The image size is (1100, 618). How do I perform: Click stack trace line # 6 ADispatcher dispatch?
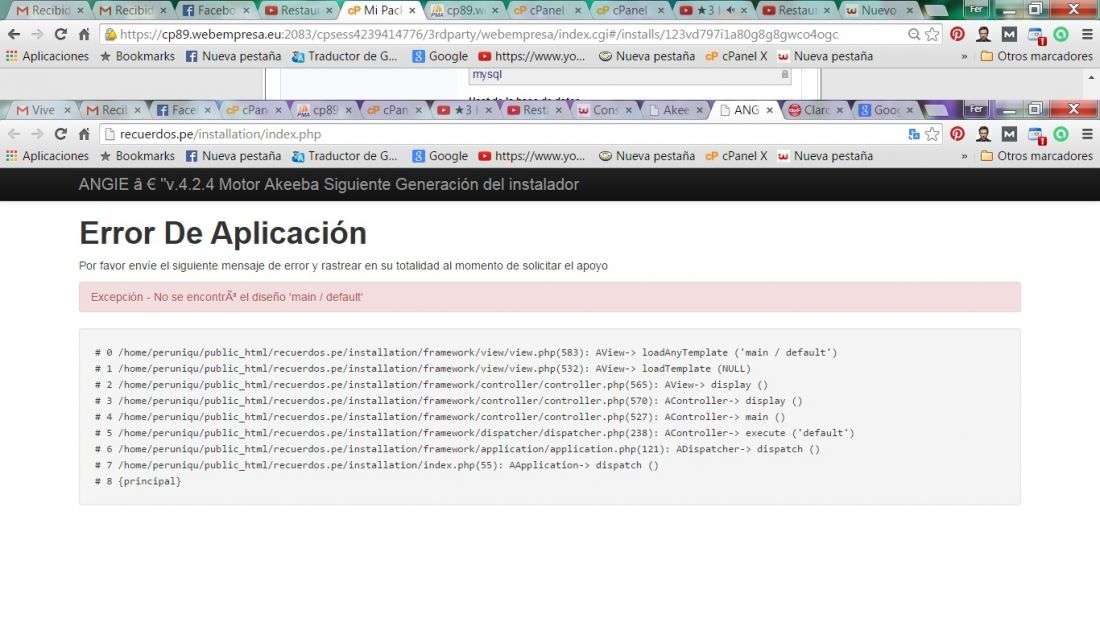[457, 449]
